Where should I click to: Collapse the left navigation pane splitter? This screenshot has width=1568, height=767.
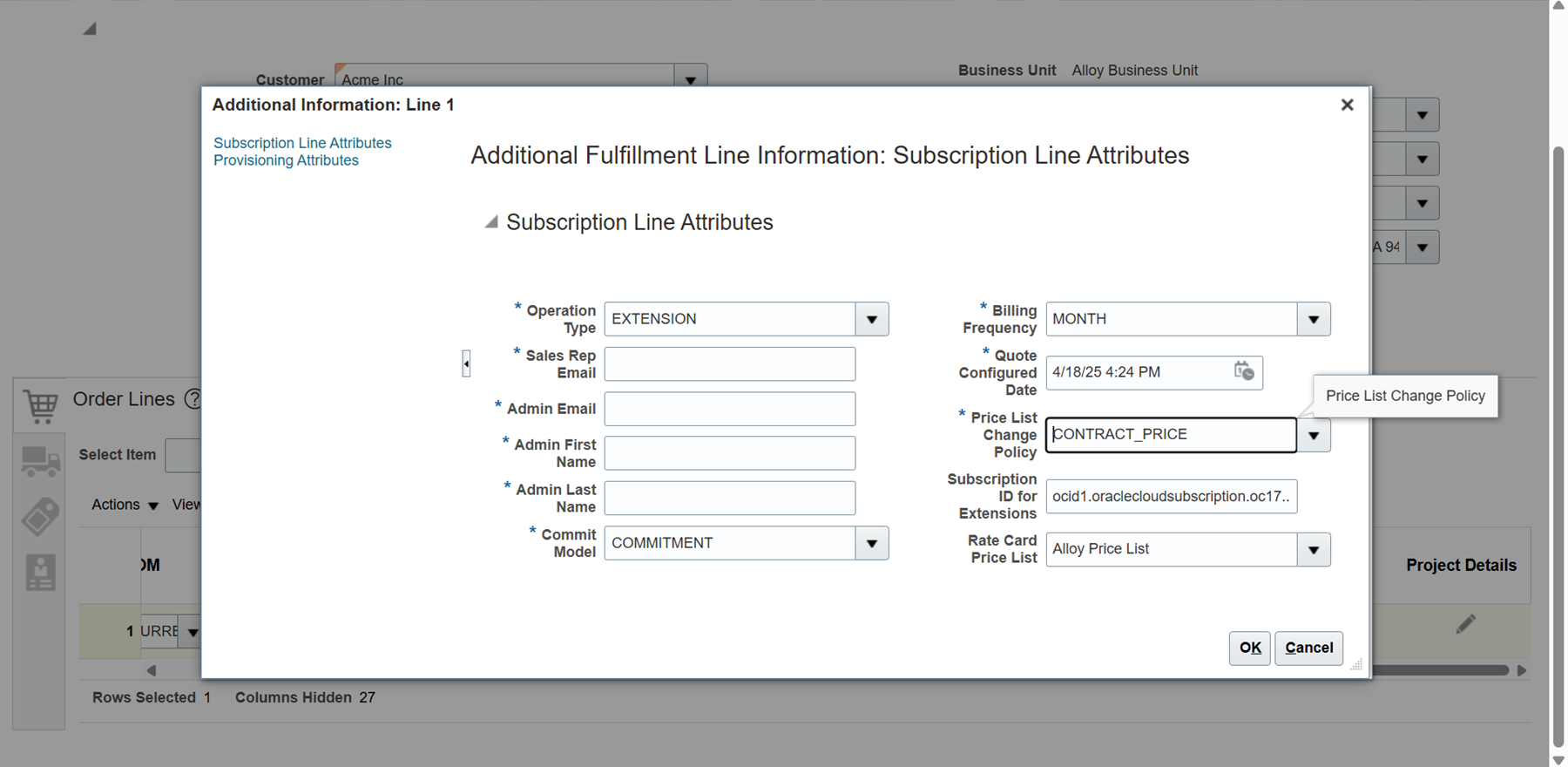[x=466, y=363]
